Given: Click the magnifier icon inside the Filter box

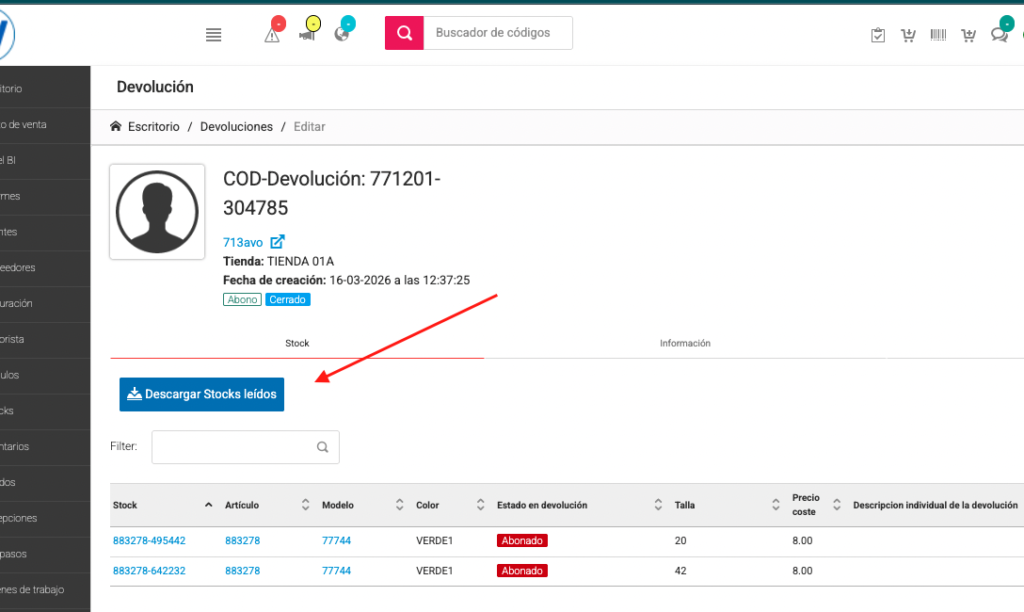Looking at the screenshot, I should click(x=322, y=447).
